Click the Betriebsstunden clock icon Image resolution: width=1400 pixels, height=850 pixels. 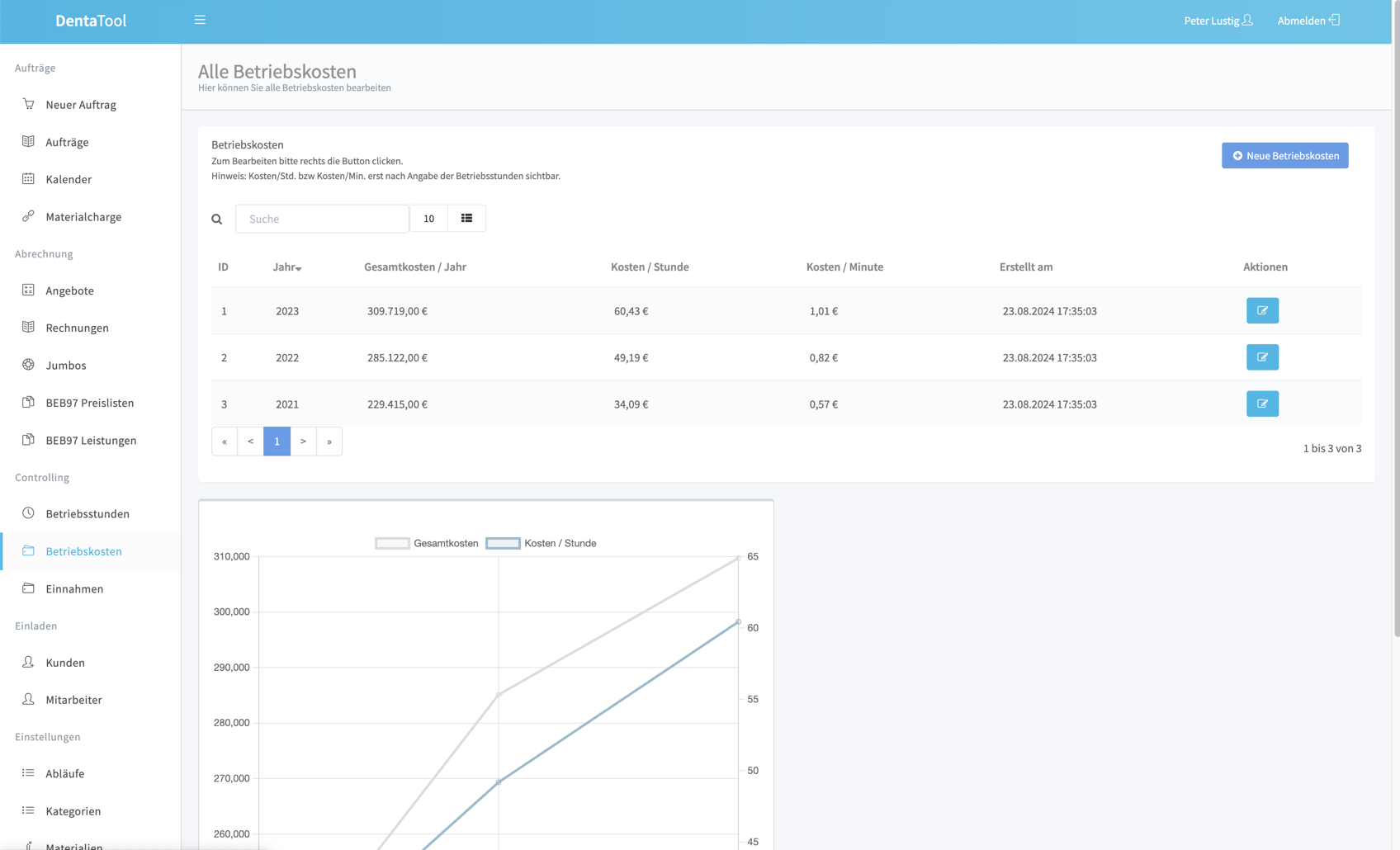point(28,513)
